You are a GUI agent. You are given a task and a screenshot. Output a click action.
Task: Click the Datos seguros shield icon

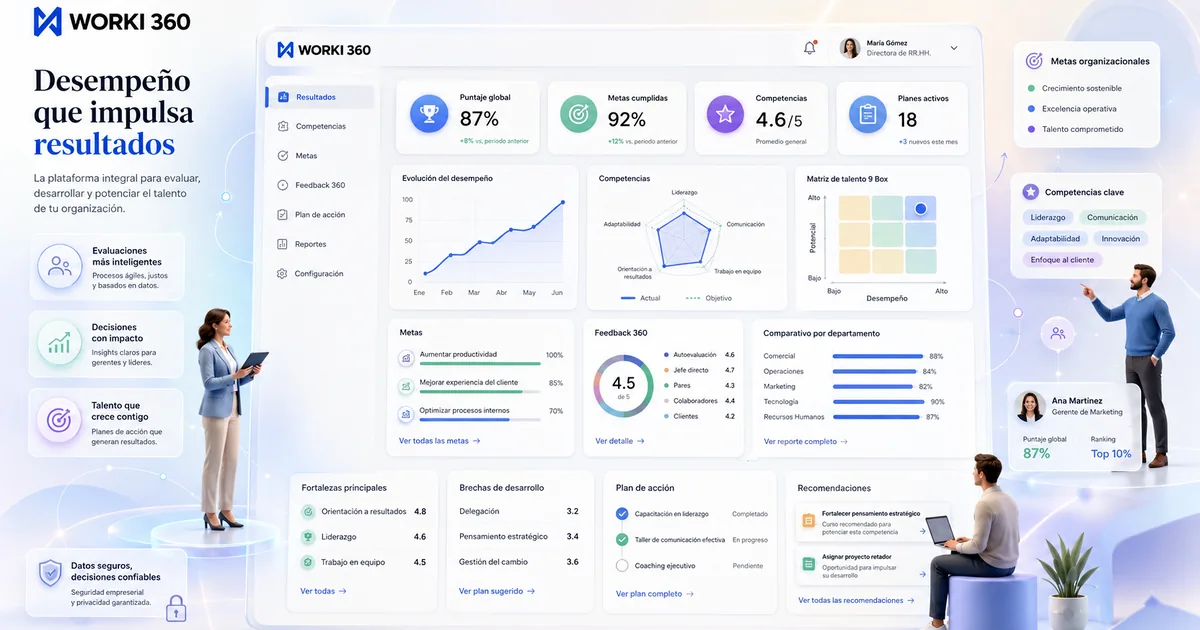pyautogui.click(x=50, y=573)
